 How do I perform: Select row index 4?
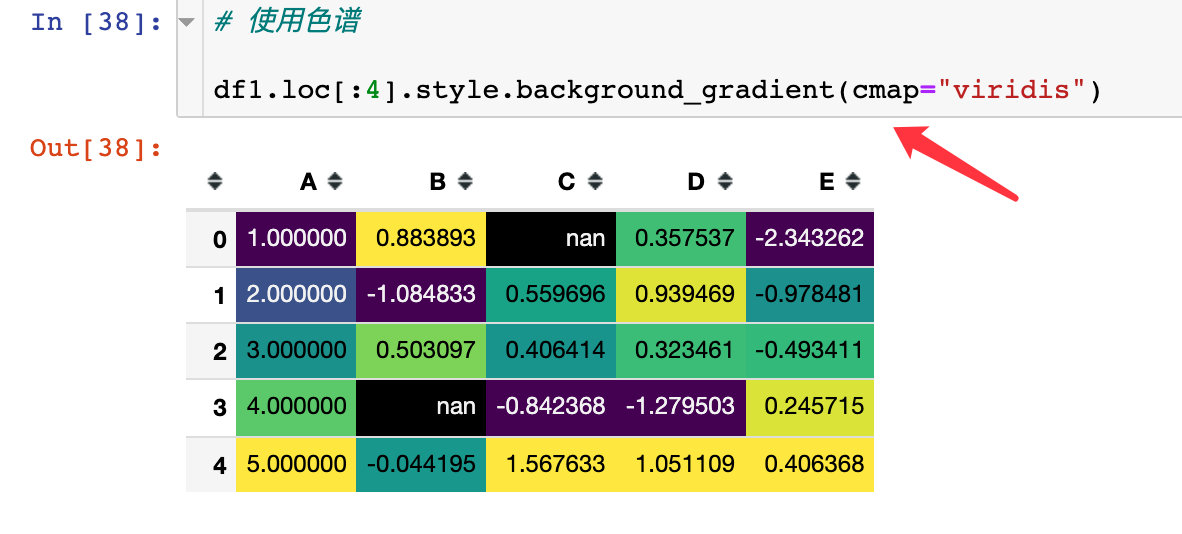pos(211,465)
